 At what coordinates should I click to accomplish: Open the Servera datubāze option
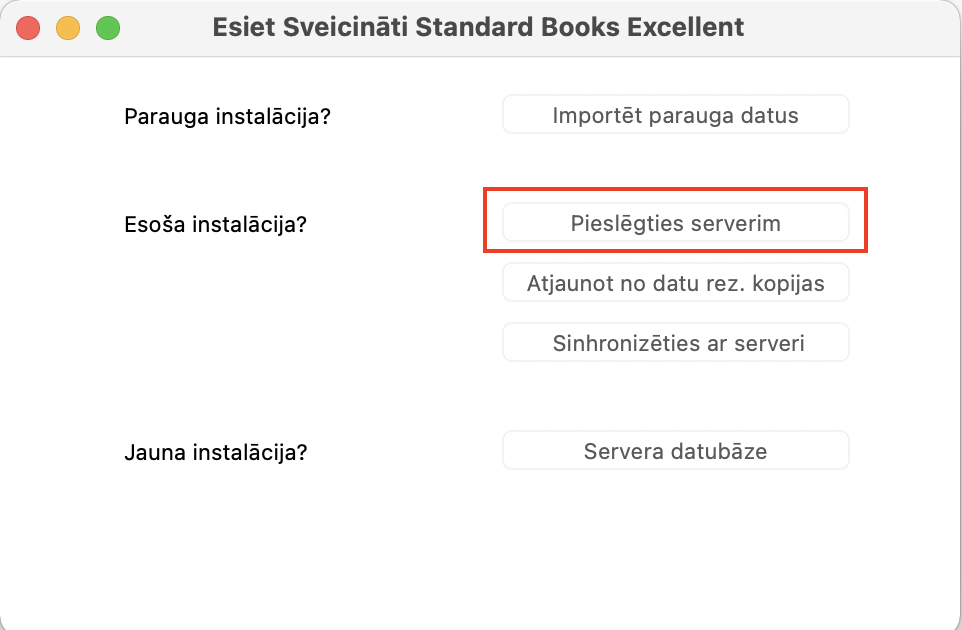click(x=675, y=451)
